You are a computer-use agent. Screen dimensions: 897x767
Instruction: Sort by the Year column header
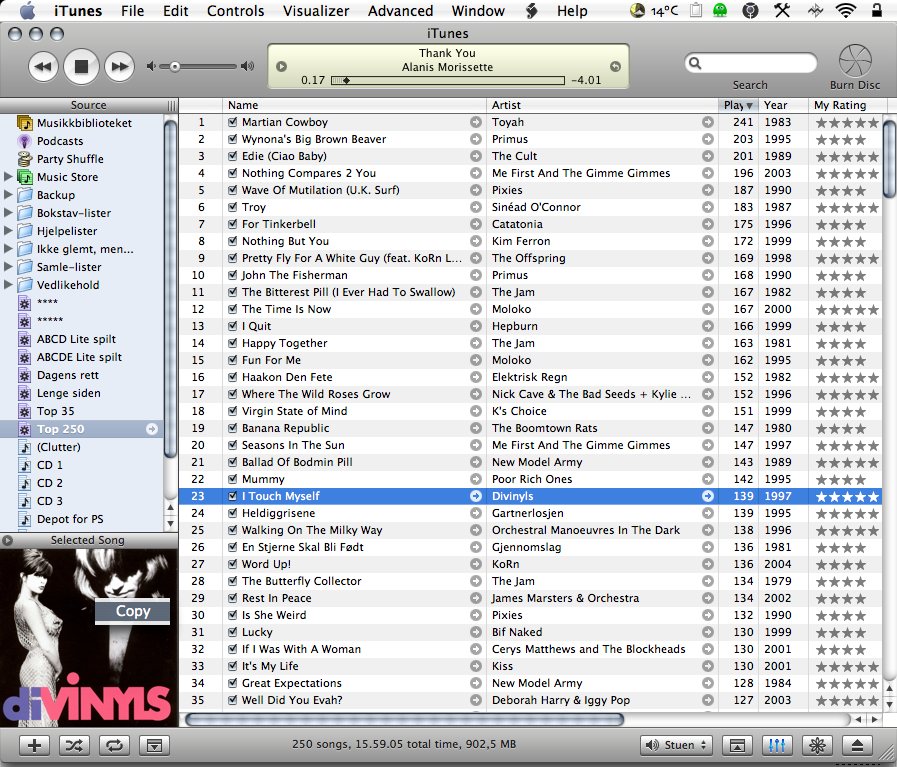783,105
